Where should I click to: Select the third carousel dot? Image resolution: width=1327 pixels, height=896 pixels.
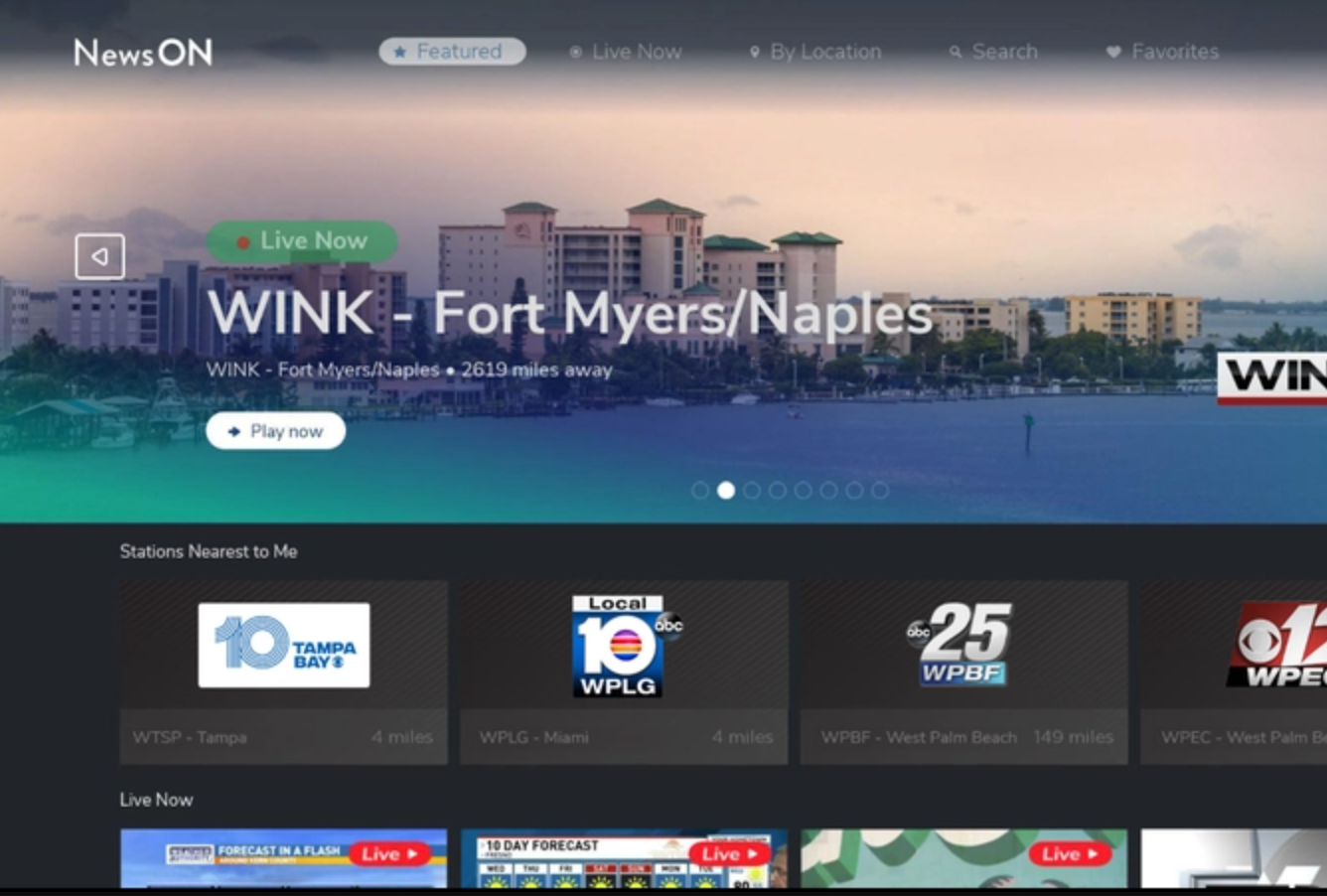point(752,490)
